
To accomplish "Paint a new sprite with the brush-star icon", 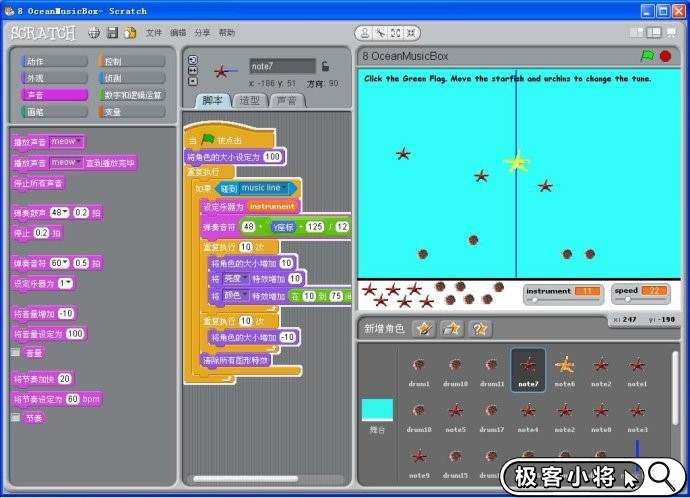I will tap(424, 328).
